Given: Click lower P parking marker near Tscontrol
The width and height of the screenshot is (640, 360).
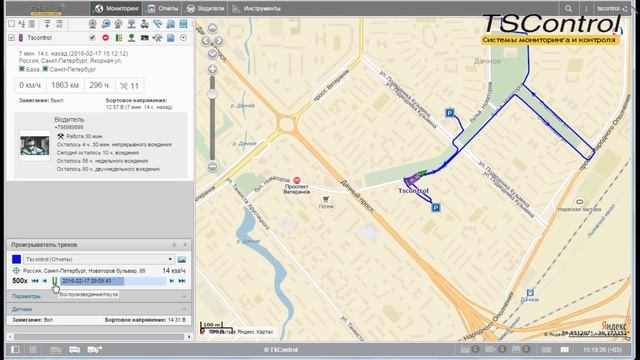Looking at the screenshot, I should coord(436,208).
